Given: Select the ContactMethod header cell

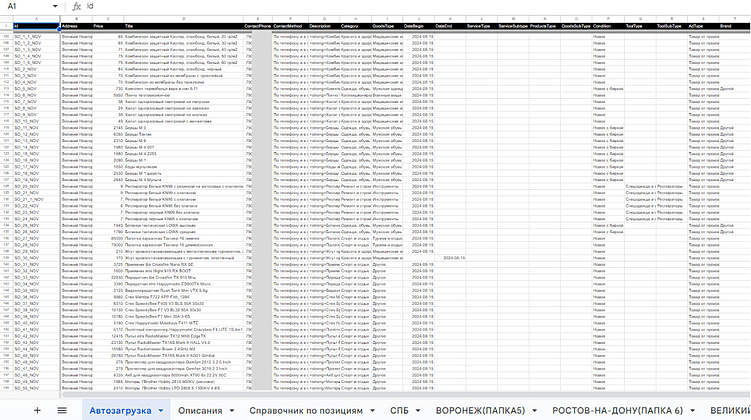Looking at the screenshot, I should coord(290,26).
